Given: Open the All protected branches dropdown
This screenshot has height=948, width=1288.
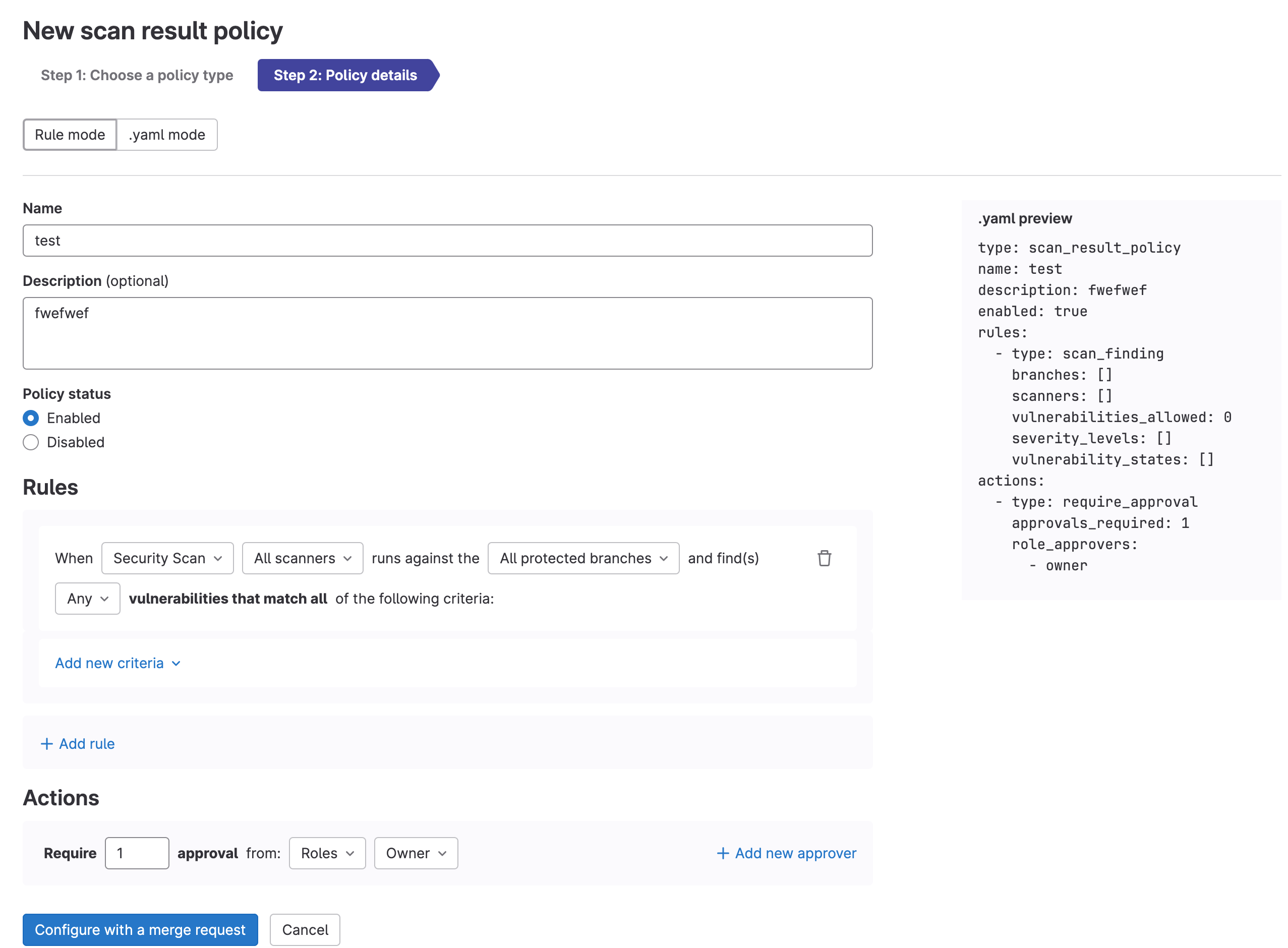Looking at the screenshot, I should pyautogui.click(x=582, y=558).
